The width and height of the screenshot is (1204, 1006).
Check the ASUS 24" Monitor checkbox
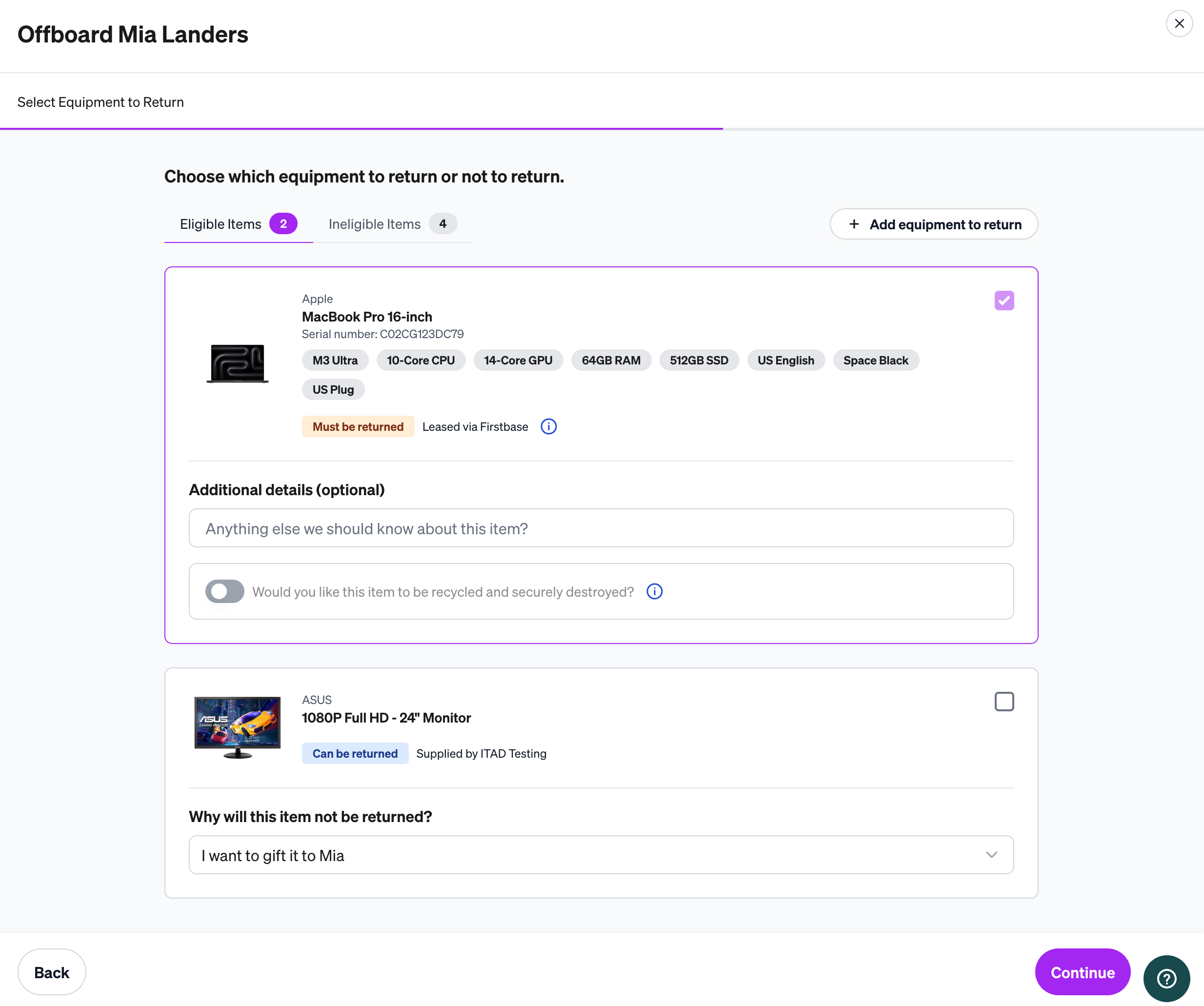(x=1004, y=702)
